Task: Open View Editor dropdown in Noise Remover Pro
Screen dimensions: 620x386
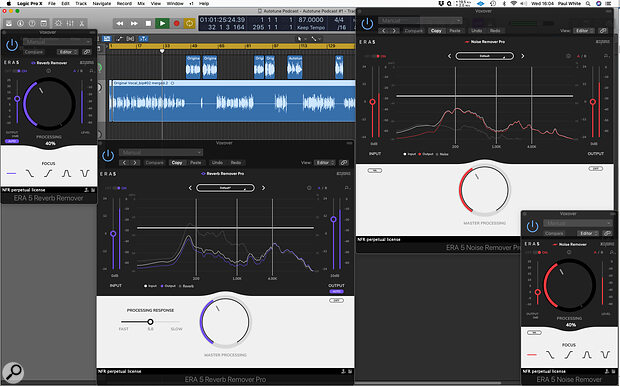Action: pyautogui.click(x=584, y=30)
